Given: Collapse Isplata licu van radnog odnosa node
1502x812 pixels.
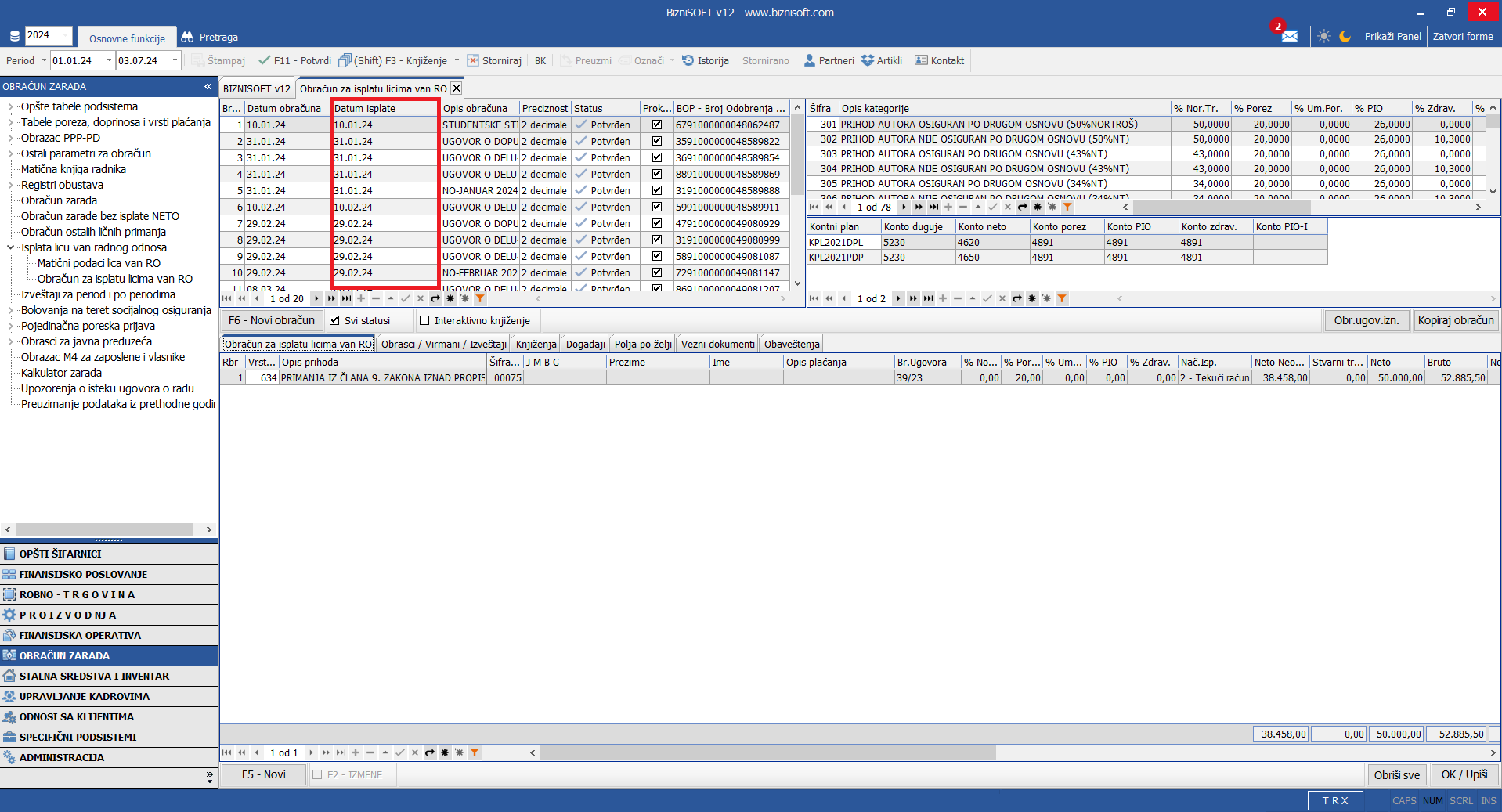Looking at the screenshot, I should 10,247.
